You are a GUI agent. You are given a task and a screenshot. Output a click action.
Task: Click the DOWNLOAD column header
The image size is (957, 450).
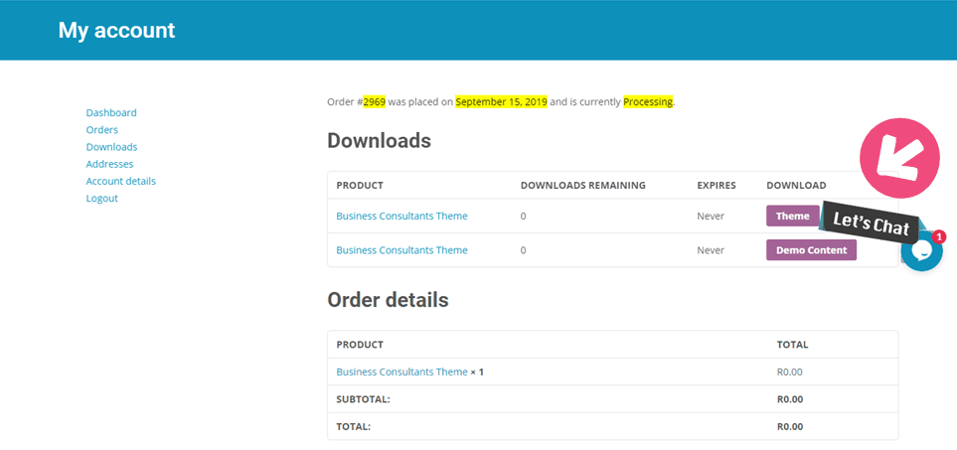[796, 185]
